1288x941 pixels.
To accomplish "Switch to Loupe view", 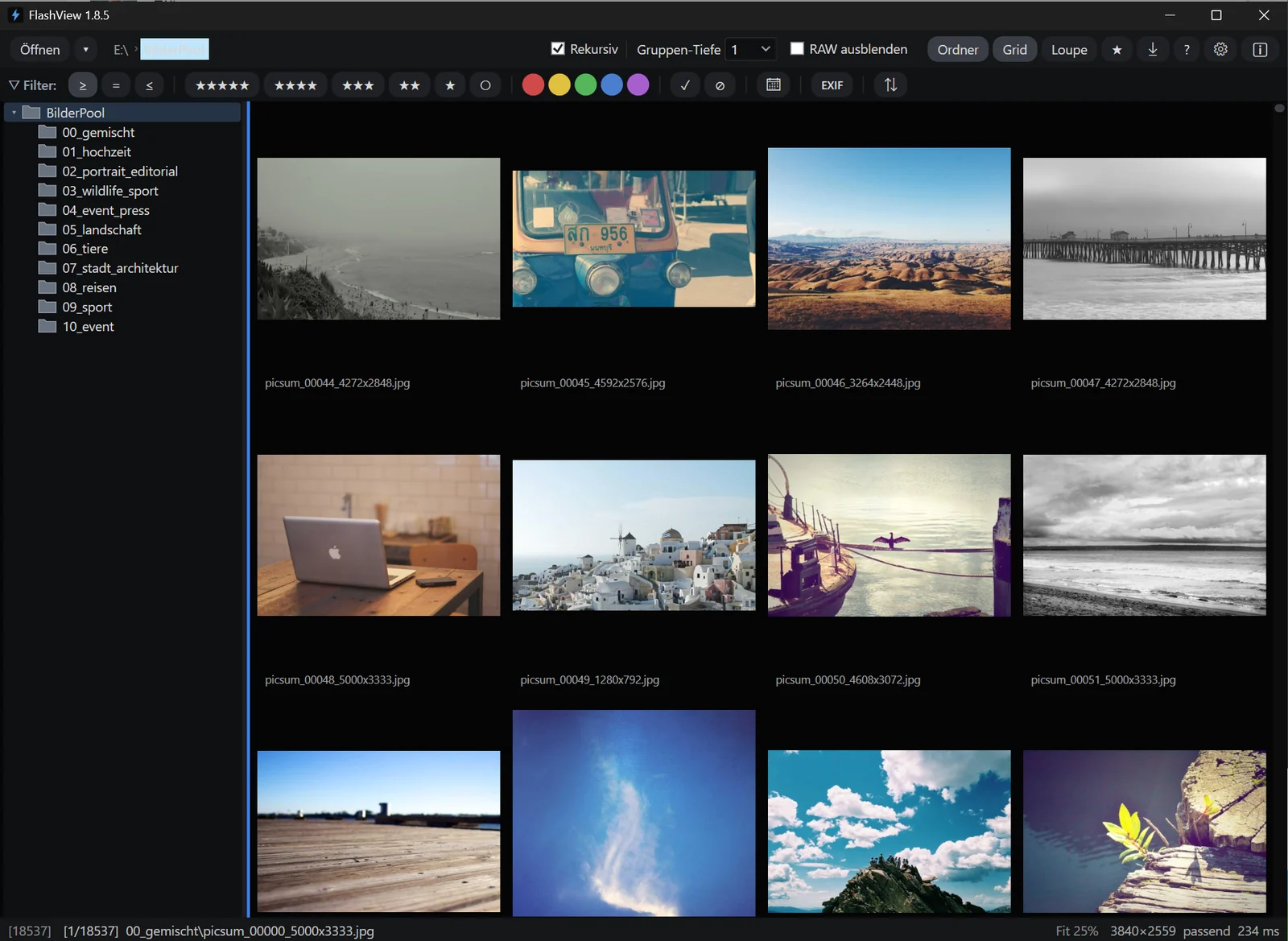I will [x=1069, y=49].
